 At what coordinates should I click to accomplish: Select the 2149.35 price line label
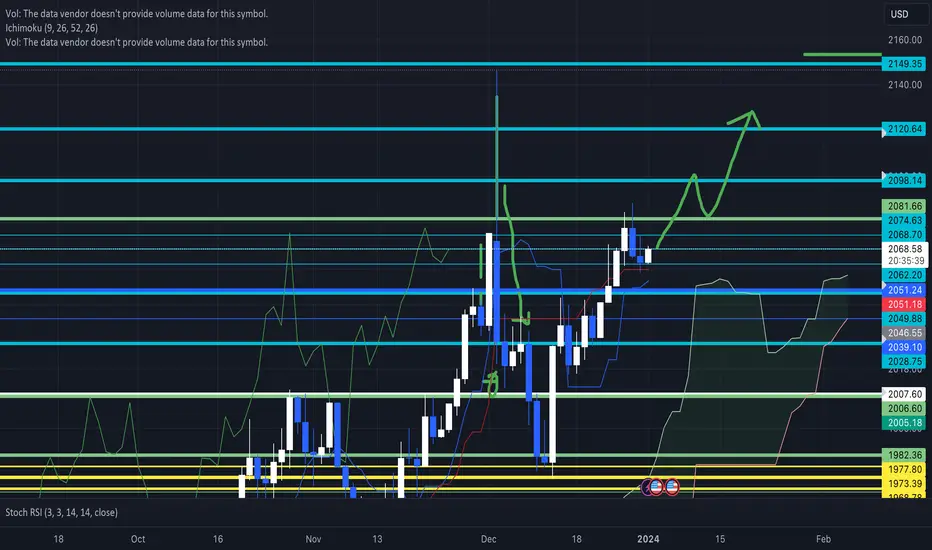click(903, 64)
